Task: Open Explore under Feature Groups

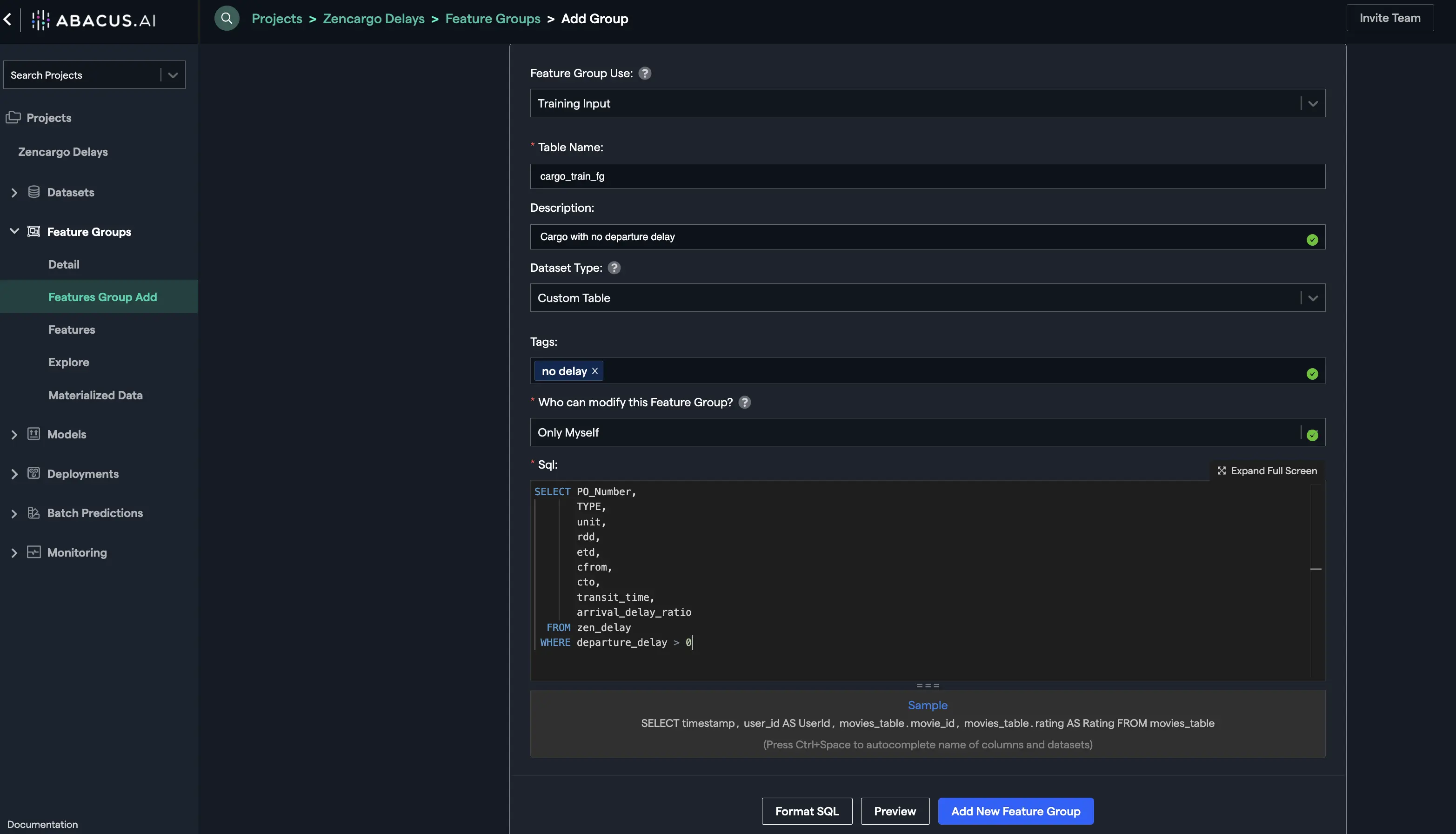Action: tap(69, 362)
